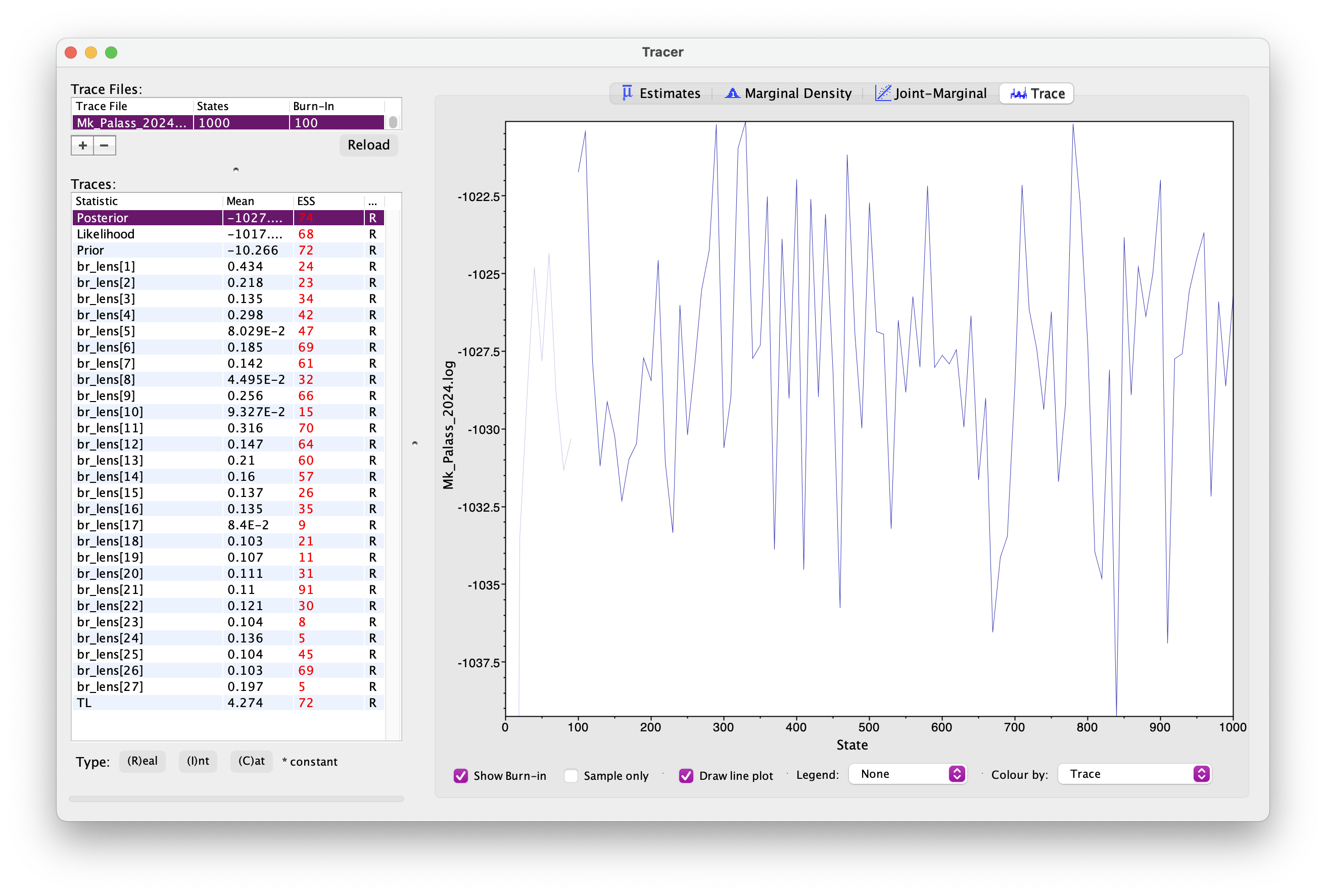Click the Joint-Marginal scatter plot icon

(x=882, y=93)
